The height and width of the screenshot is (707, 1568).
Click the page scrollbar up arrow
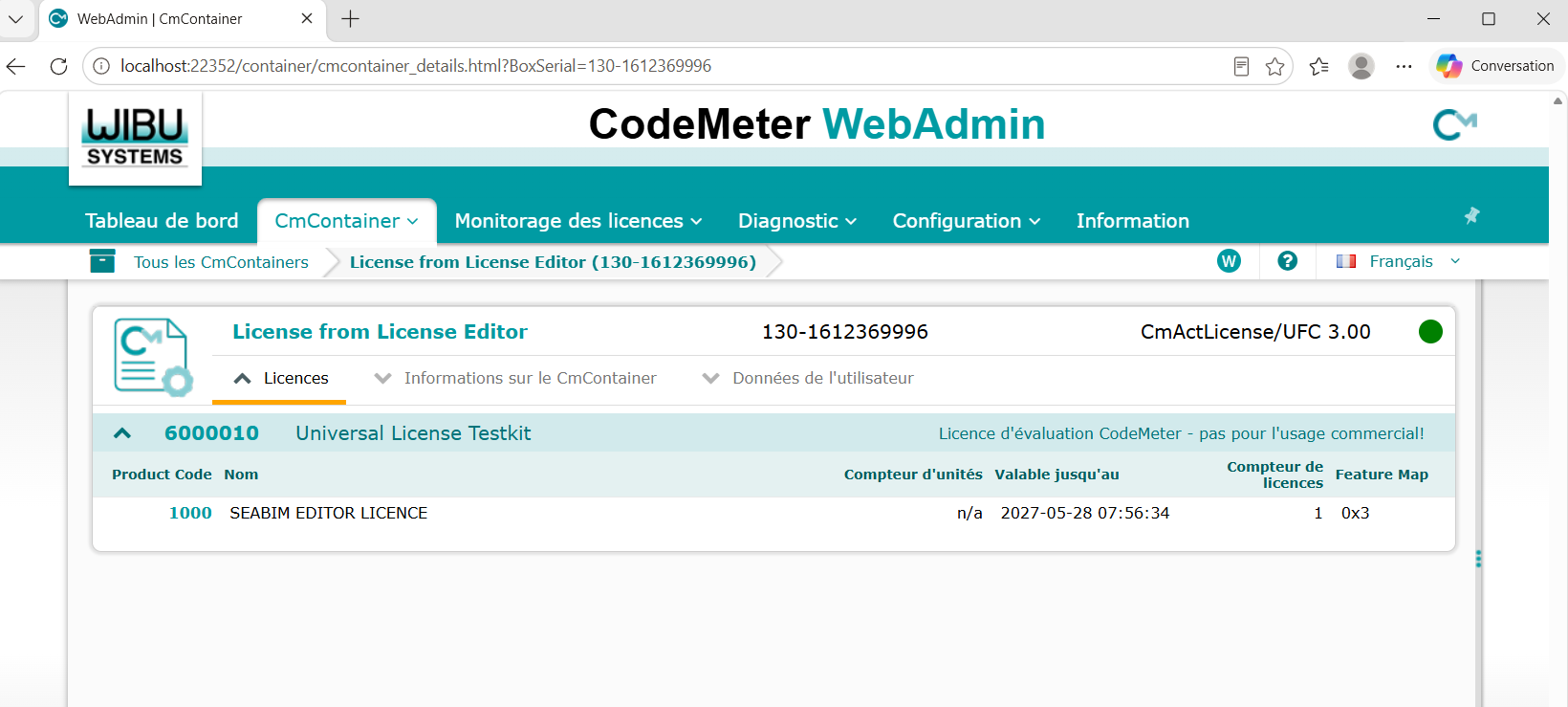[x=1557, y=100]
